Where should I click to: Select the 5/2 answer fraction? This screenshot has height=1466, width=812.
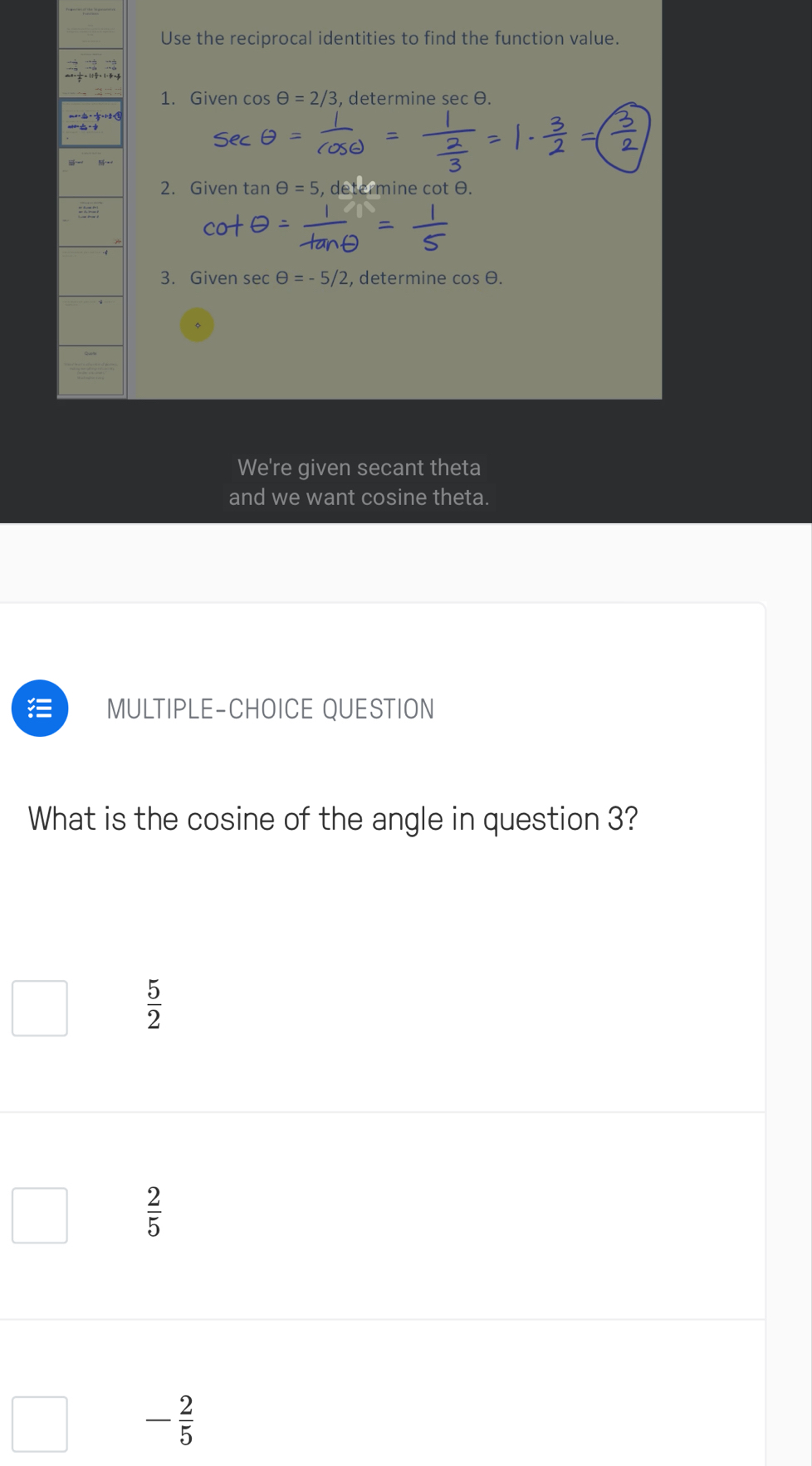[154, 1005]
